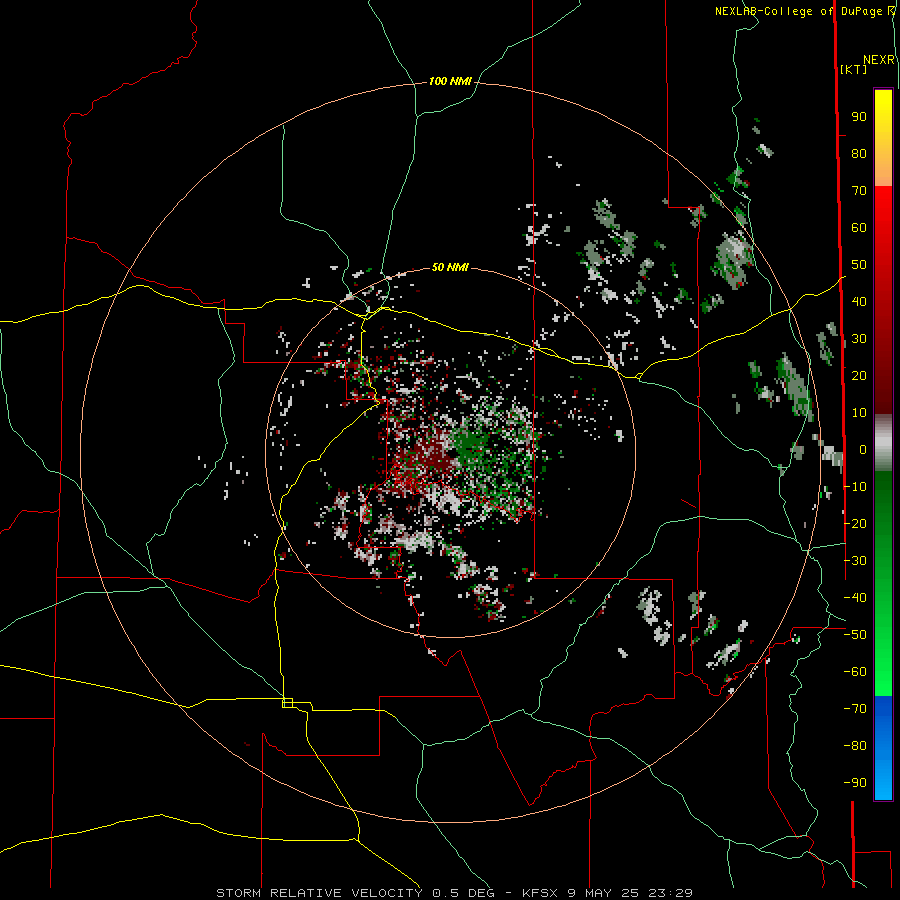Select the -50 knot scale label
Image resolution: width=900 pixels, height=900 pixels.
click(855, 634)
